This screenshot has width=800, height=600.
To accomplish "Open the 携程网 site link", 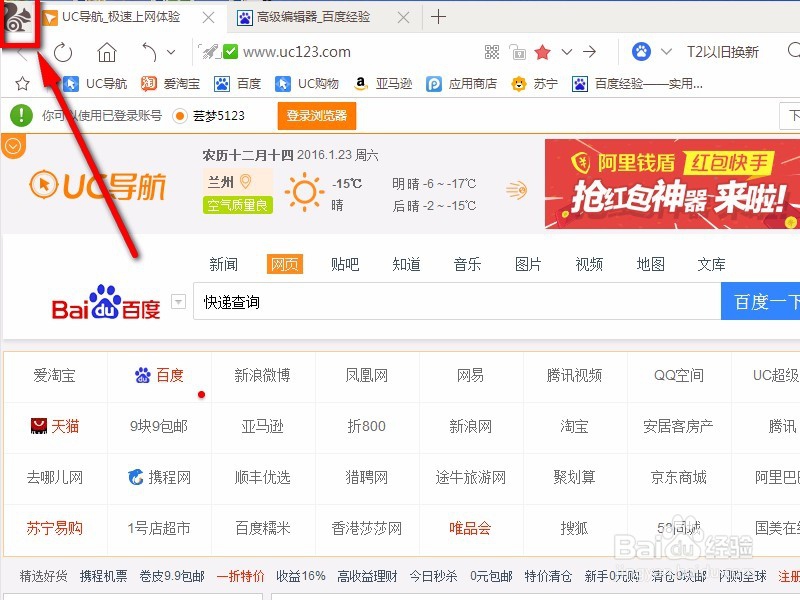I will (159, 478).
